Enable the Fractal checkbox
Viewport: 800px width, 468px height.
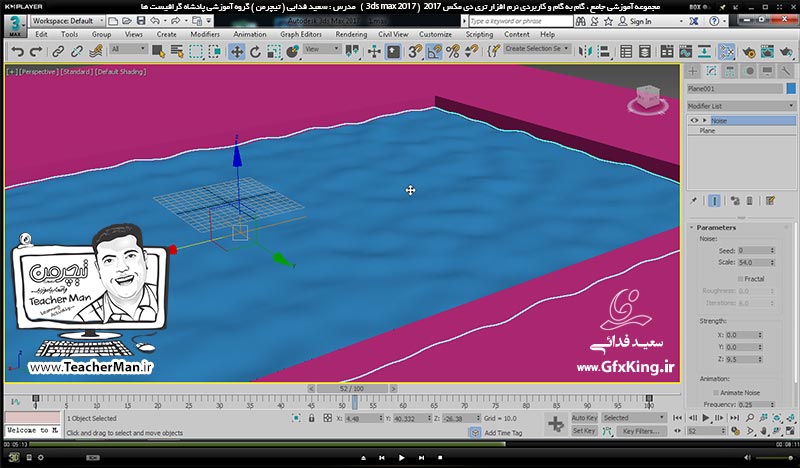point(740,279)
